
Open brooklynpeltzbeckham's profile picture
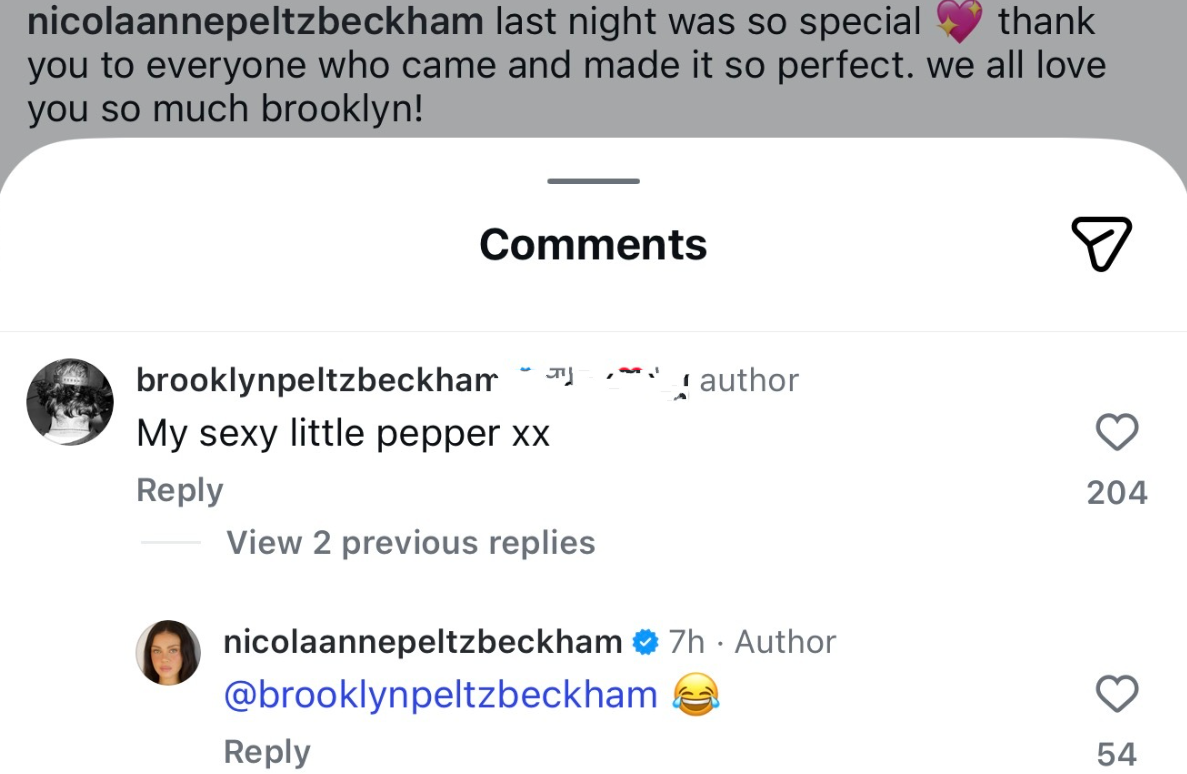70,402
